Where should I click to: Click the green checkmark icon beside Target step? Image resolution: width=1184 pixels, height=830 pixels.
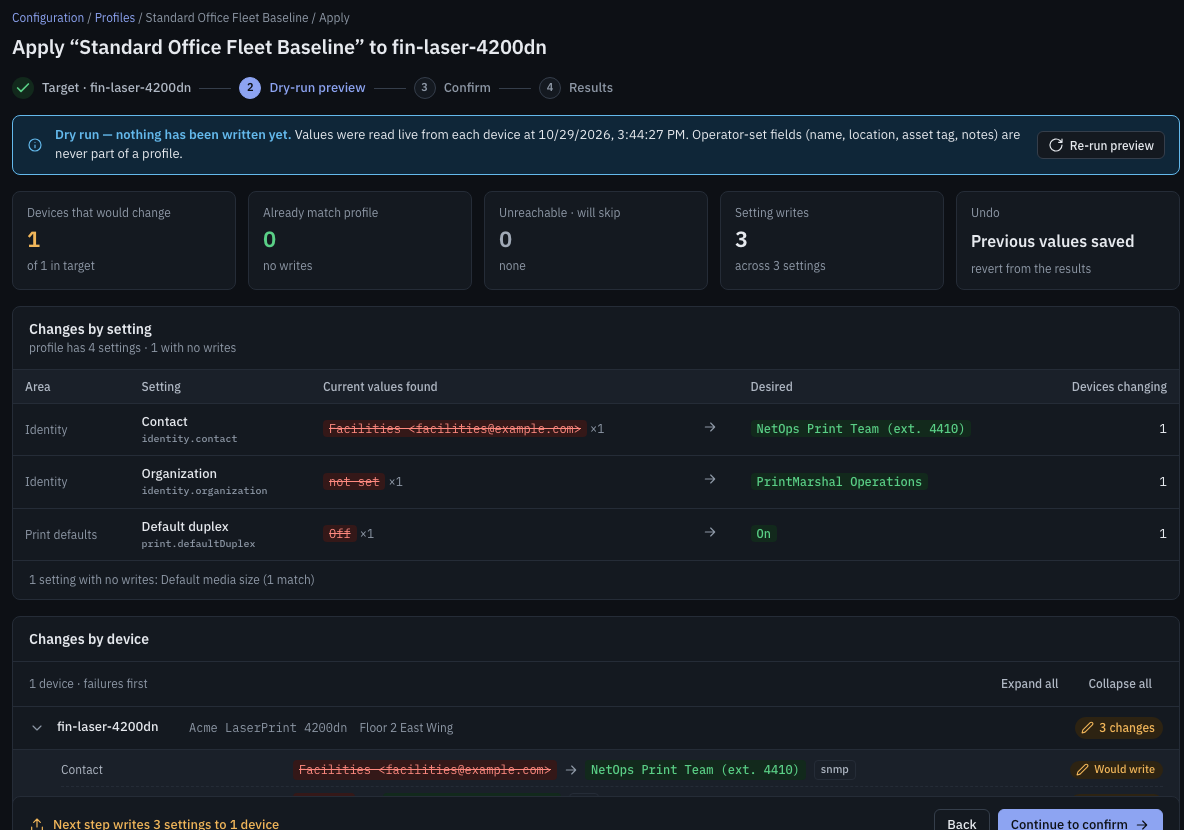(23, 88)
